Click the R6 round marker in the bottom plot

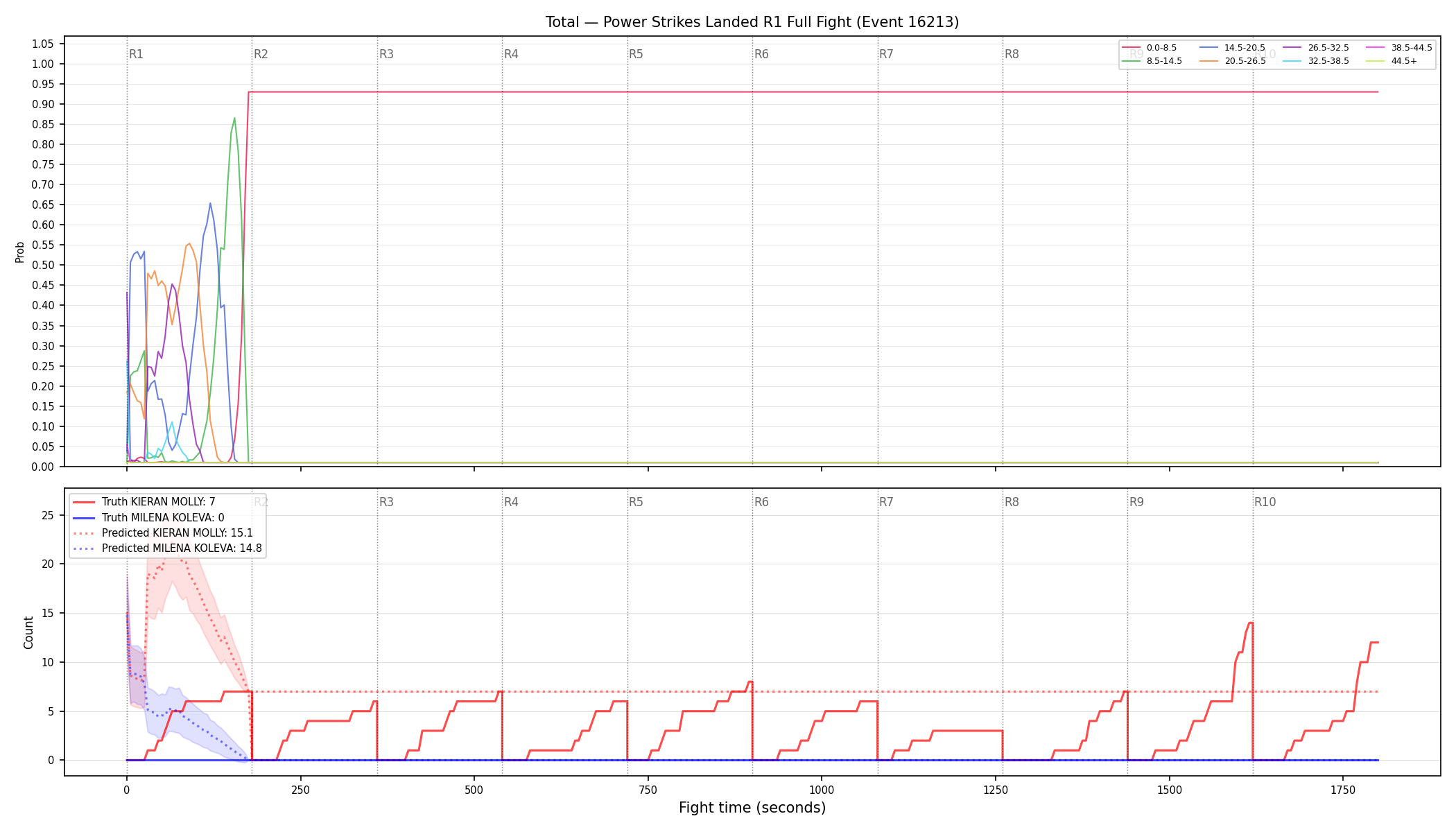pyautogui.click(x=761, y=502)
